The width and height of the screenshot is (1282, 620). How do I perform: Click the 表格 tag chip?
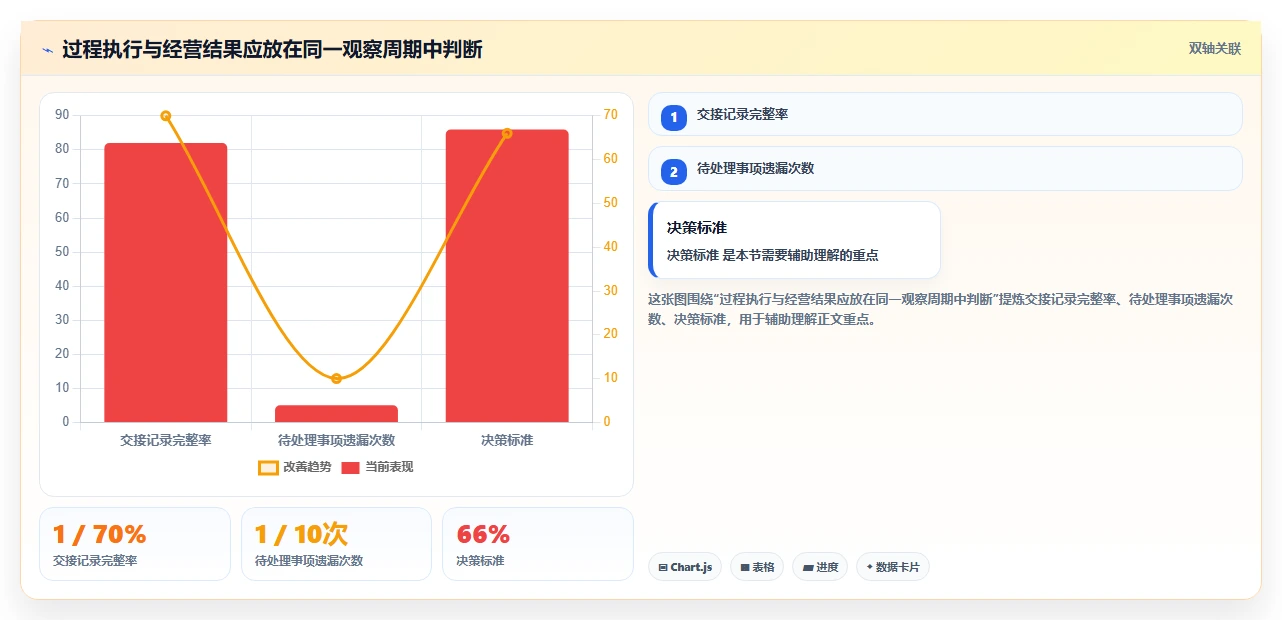point(757,567)
